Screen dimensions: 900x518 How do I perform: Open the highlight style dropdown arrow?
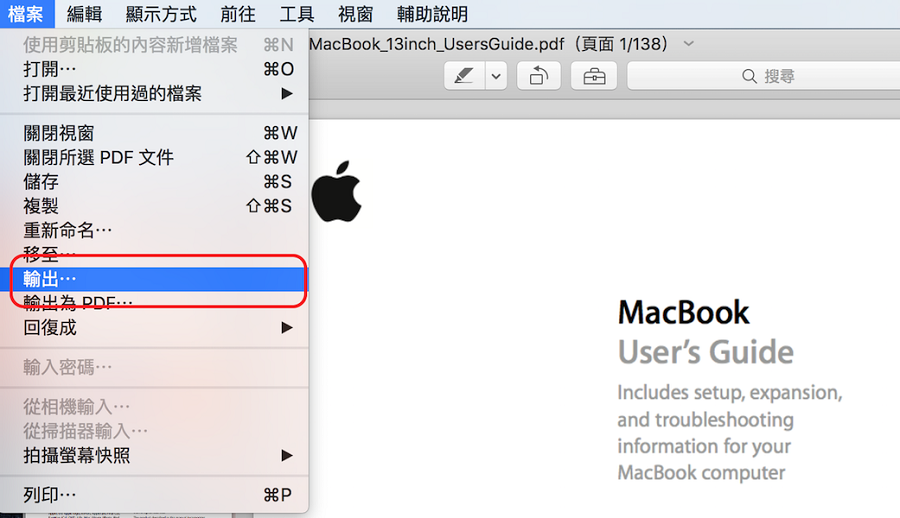[x=496, y=76]
